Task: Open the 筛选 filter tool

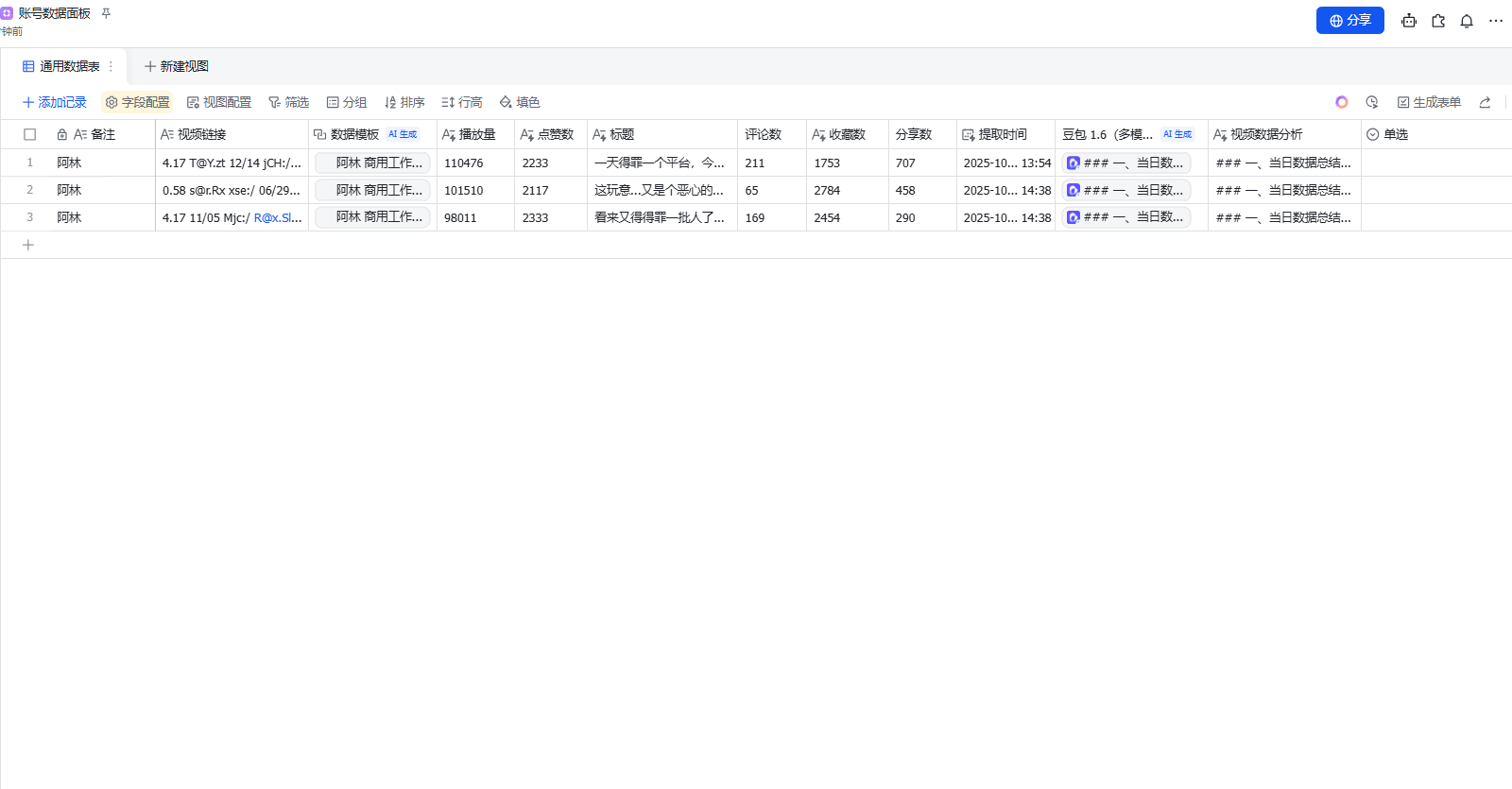Action: pos(289,102)
